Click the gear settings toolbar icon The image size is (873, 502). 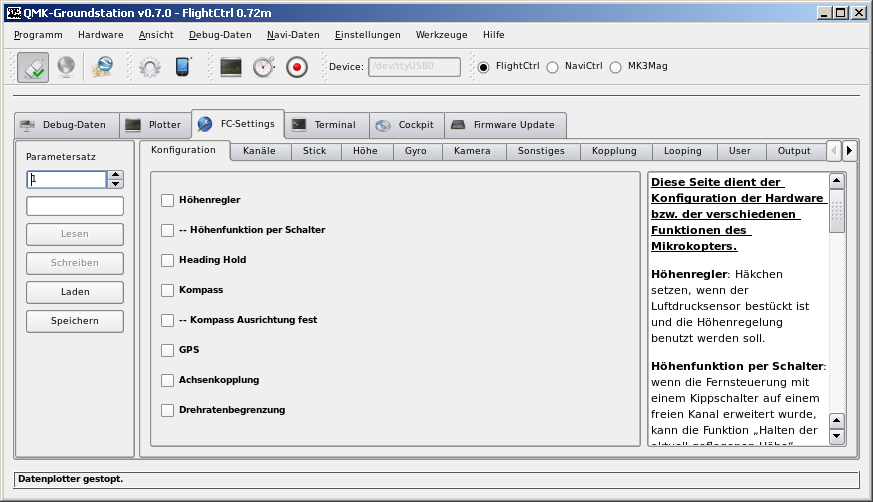point(150,67)
